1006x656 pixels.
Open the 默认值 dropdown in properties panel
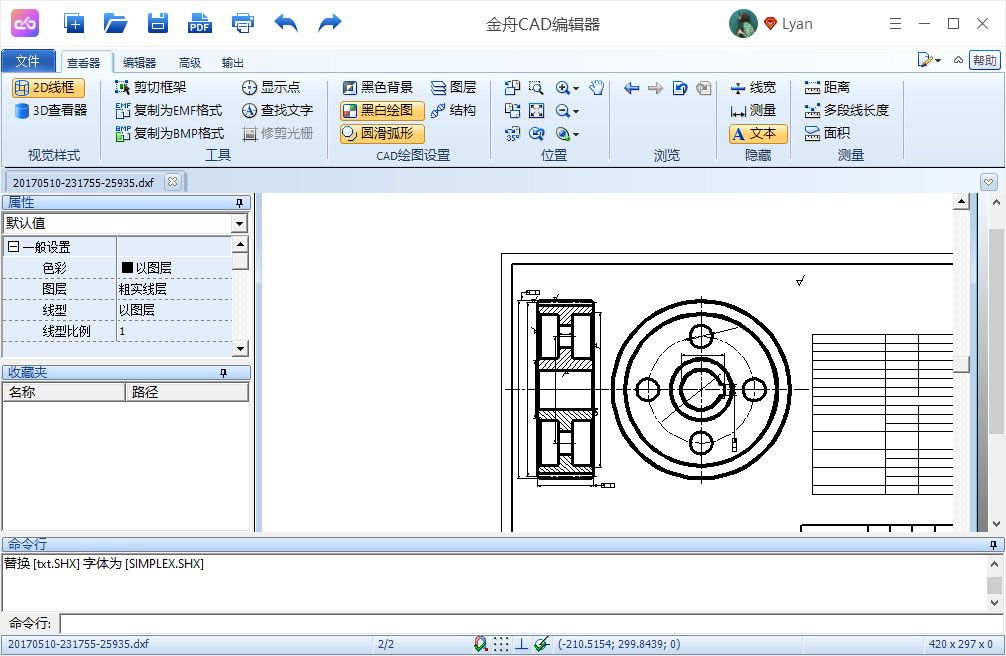[240, 223]
